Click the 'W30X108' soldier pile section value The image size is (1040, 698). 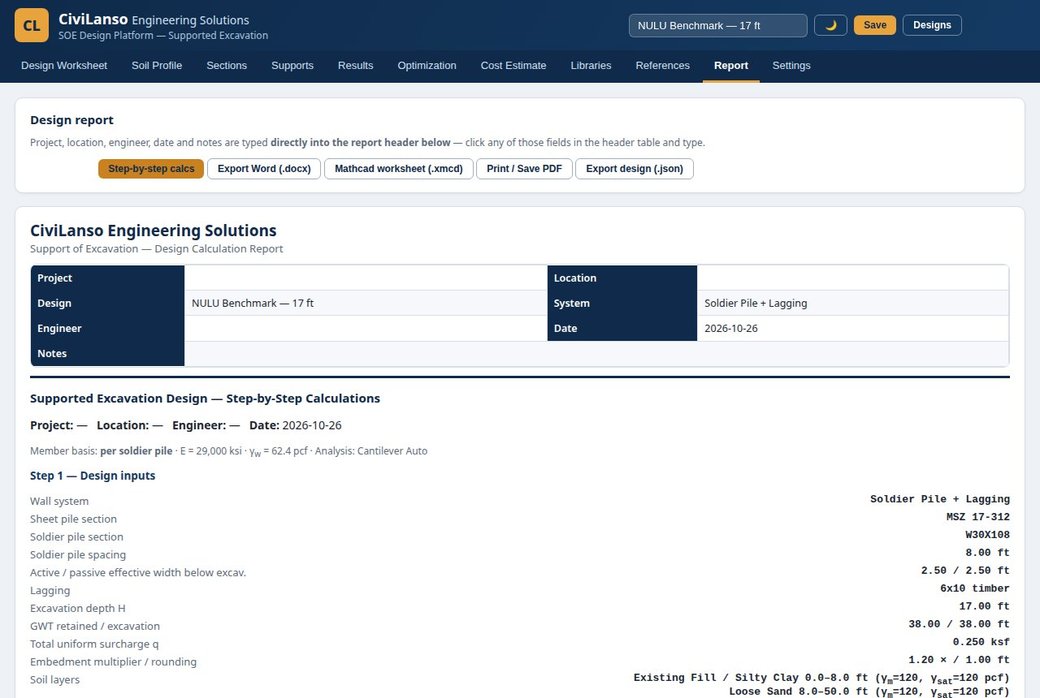click(987, 535)
